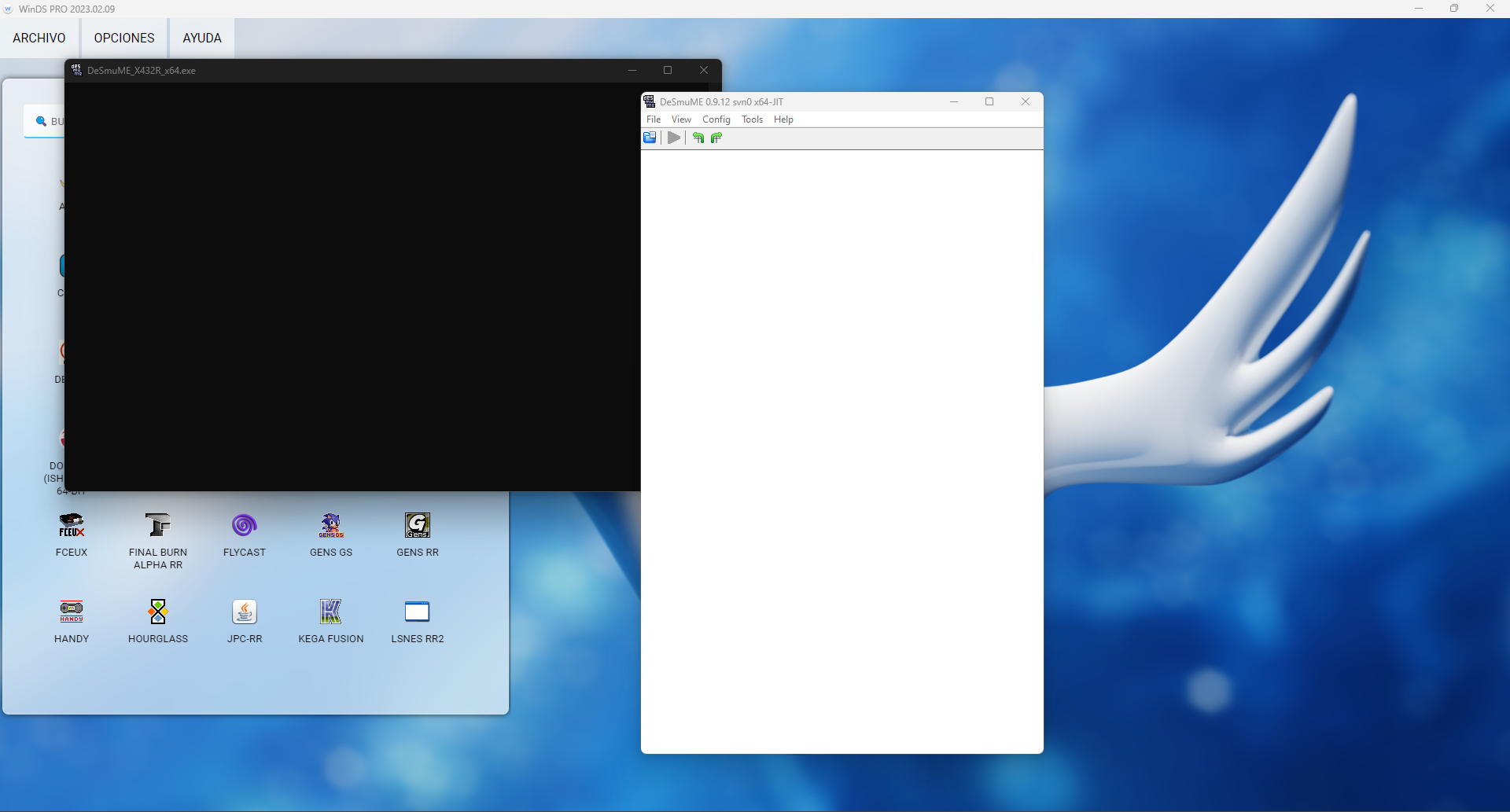
Task: Launch the Gens RR icon
Action: 418,525
